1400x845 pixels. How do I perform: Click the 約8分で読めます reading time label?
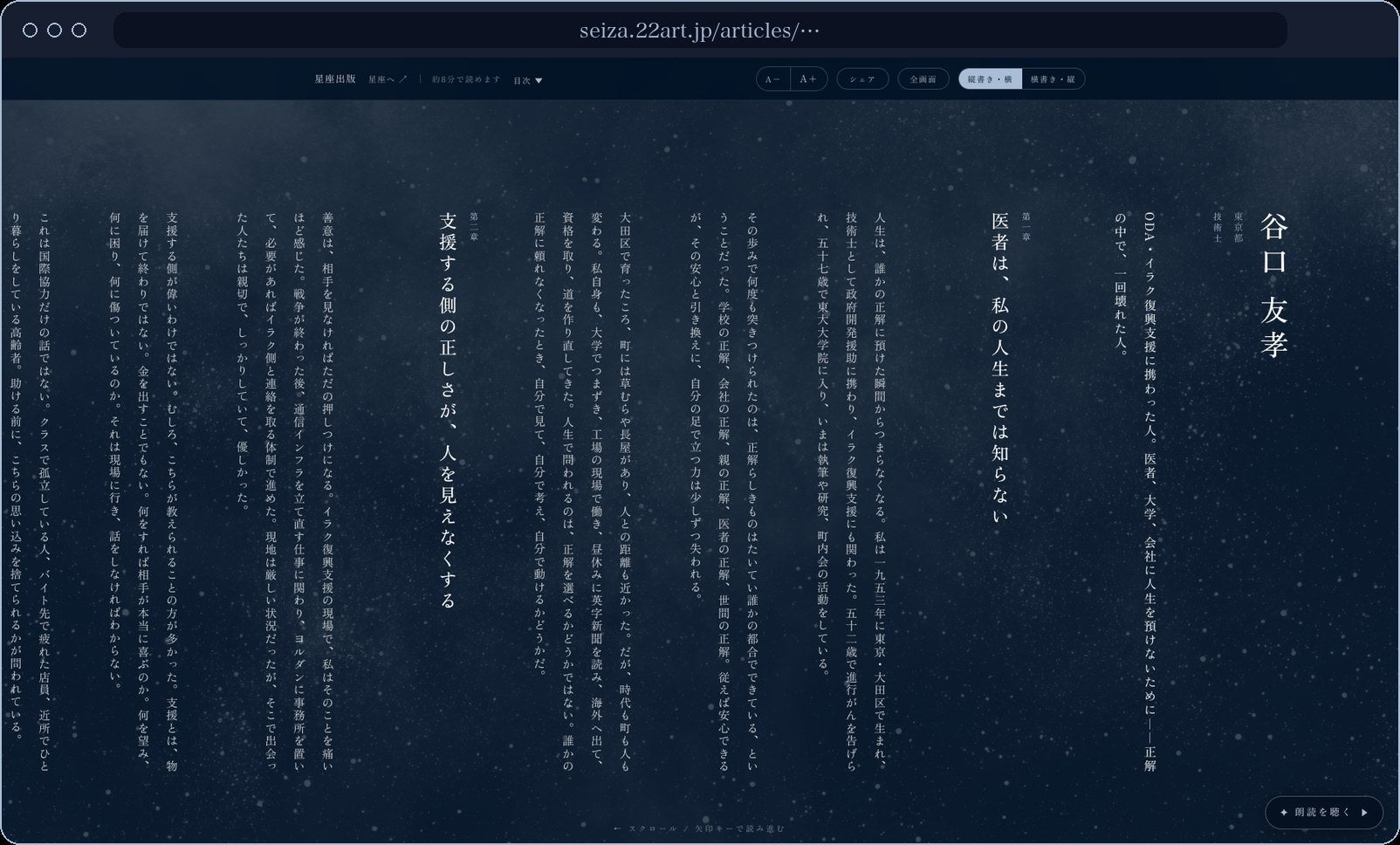[467, 79]
